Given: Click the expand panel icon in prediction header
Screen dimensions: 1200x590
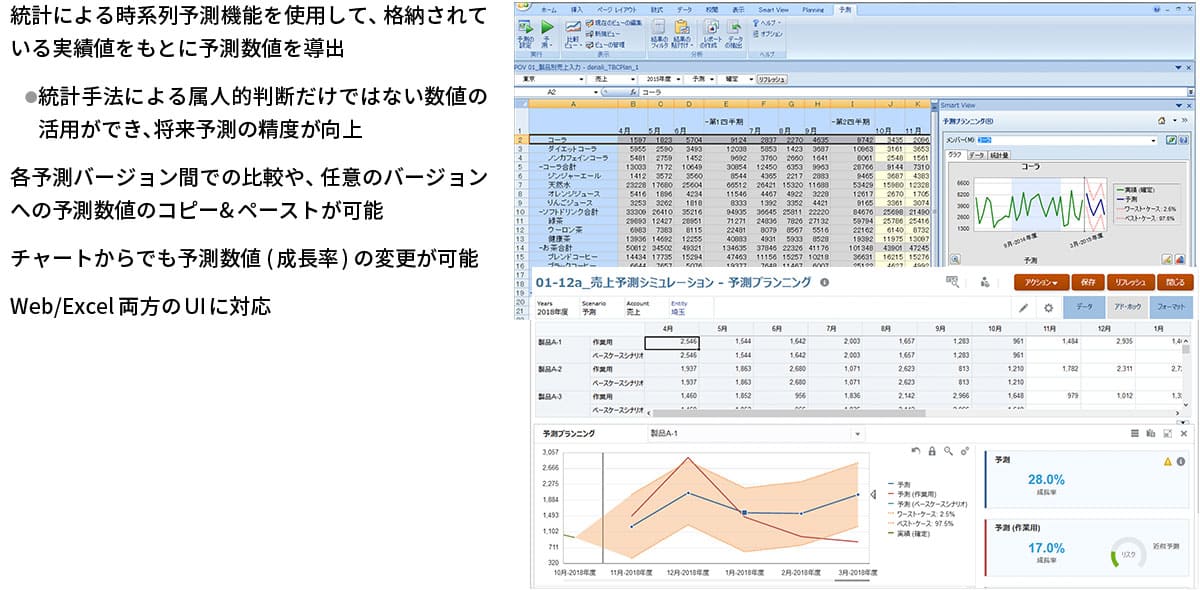Looking at the screenshot, I should pyautogui.click(x=1167, y=433).
